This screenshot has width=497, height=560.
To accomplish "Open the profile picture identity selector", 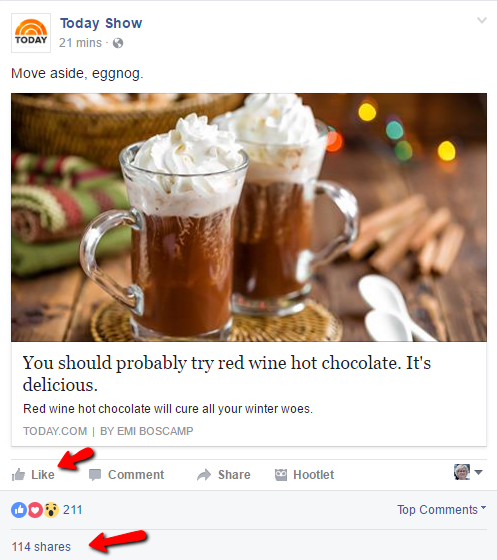I will tap(468, 472).
